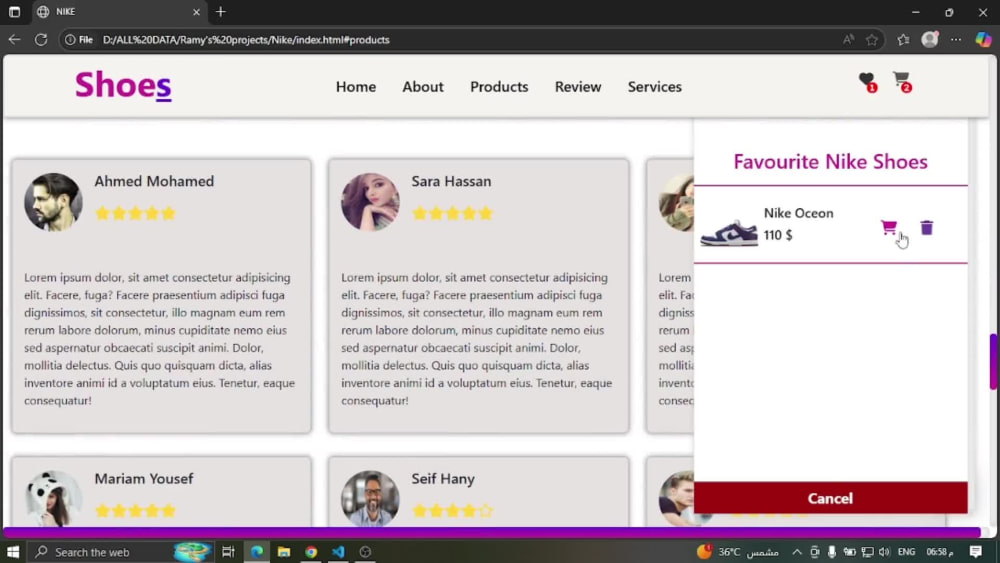Open Microsoft Edge on the taskbar

click(257, 552)
